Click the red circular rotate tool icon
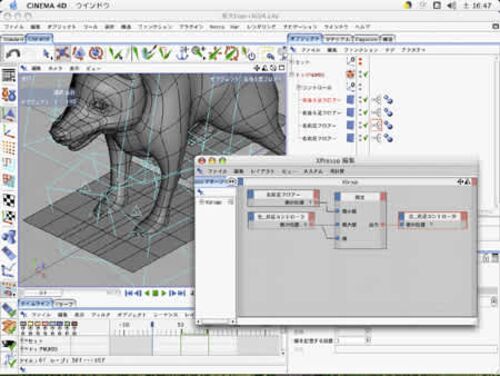The height and width of the screenshot is (376, 500). coord(96,54)
